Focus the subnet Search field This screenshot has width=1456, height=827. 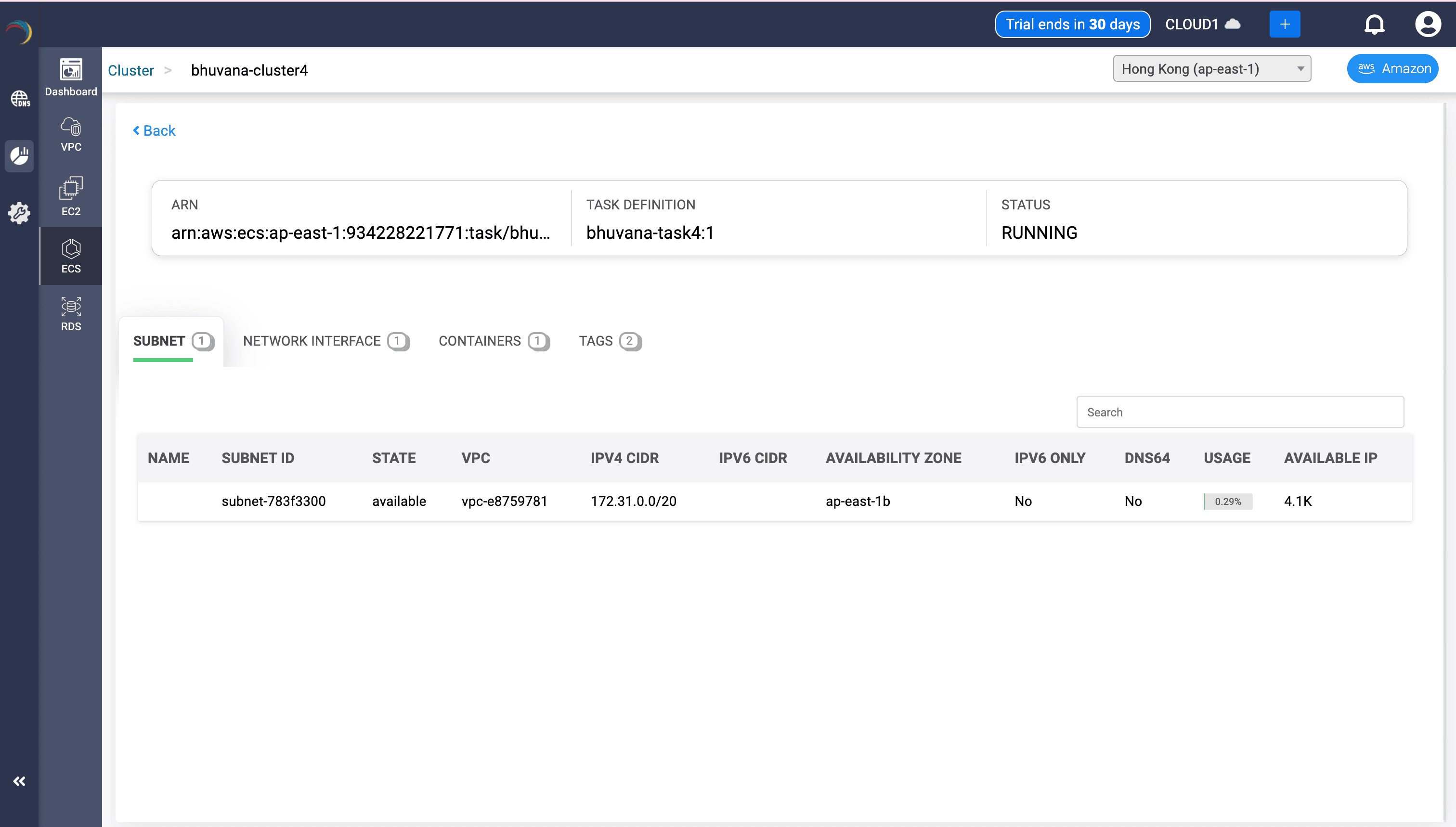pyautogui.click(x=1239, y=412)
